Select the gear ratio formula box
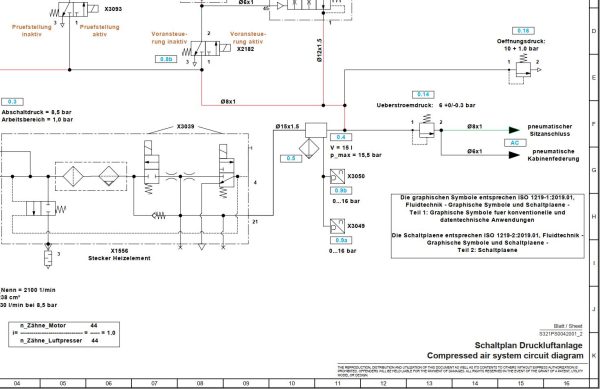 click(64, 334)
